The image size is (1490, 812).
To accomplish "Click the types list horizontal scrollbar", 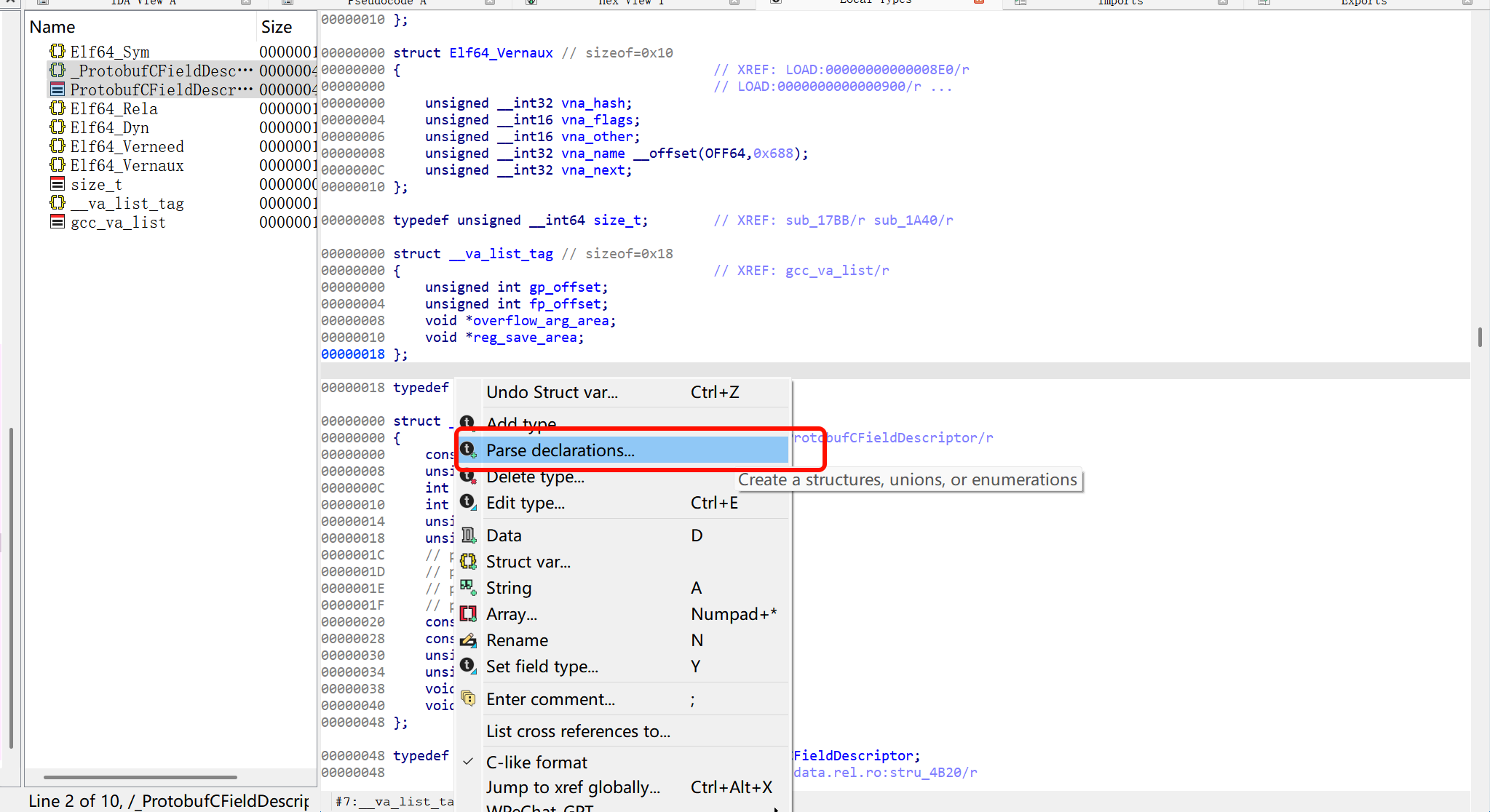I will click(x=140, y=776).
